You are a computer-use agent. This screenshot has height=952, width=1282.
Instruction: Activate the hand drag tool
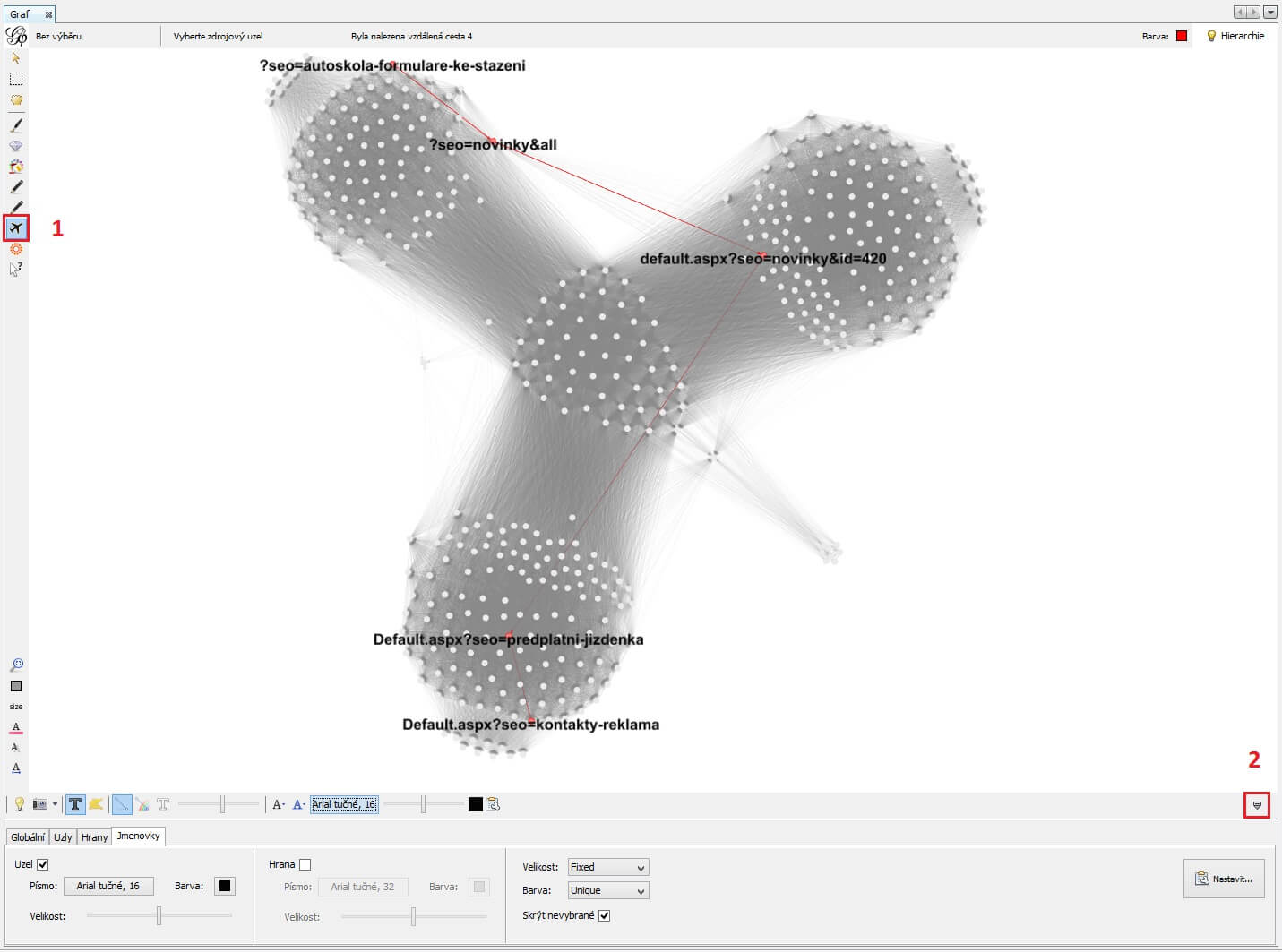tap(15, 100)
